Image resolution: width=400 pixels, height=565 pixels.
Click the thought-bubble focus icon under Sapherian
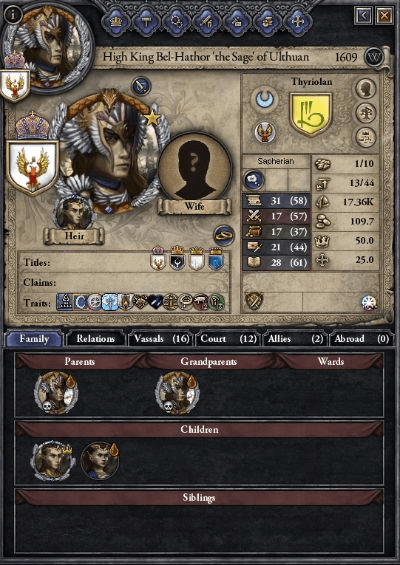pos(254,180)
